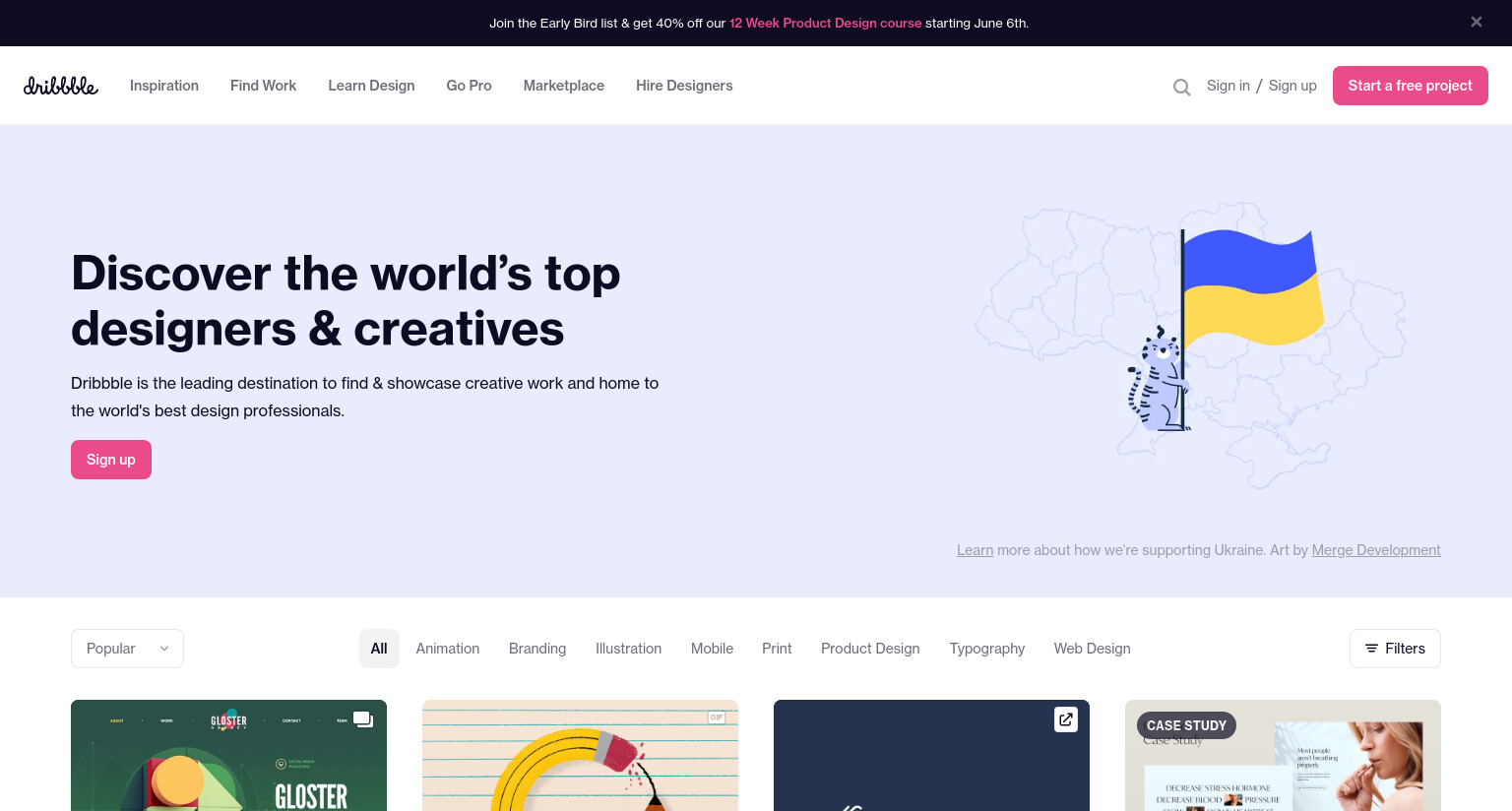Select the Product Design category tab
This screenshot has width=1512, height=811.
[x=870, y=649]
